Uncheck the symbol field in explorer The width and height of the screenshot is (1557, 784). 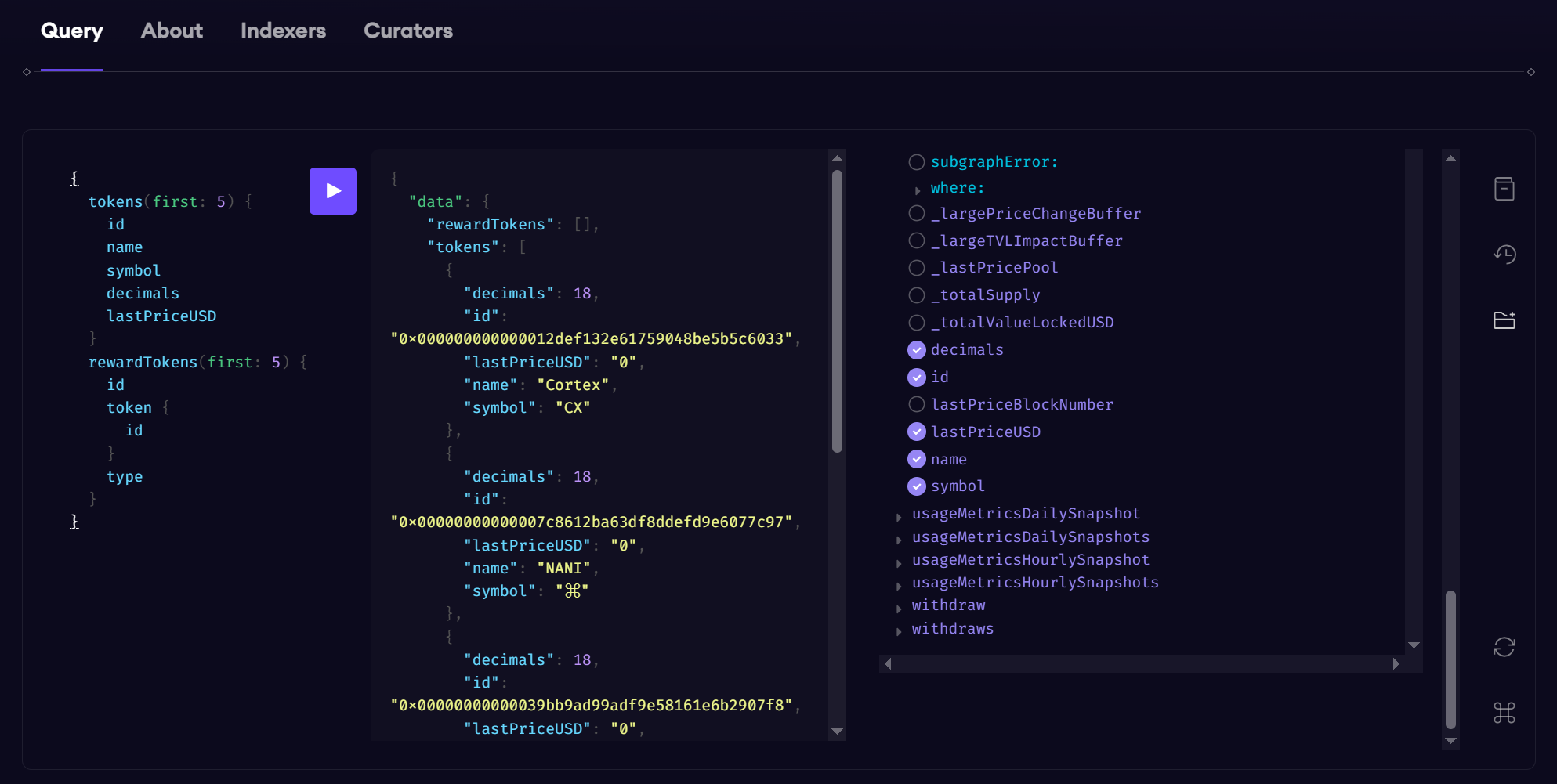(x=917, y=486)
